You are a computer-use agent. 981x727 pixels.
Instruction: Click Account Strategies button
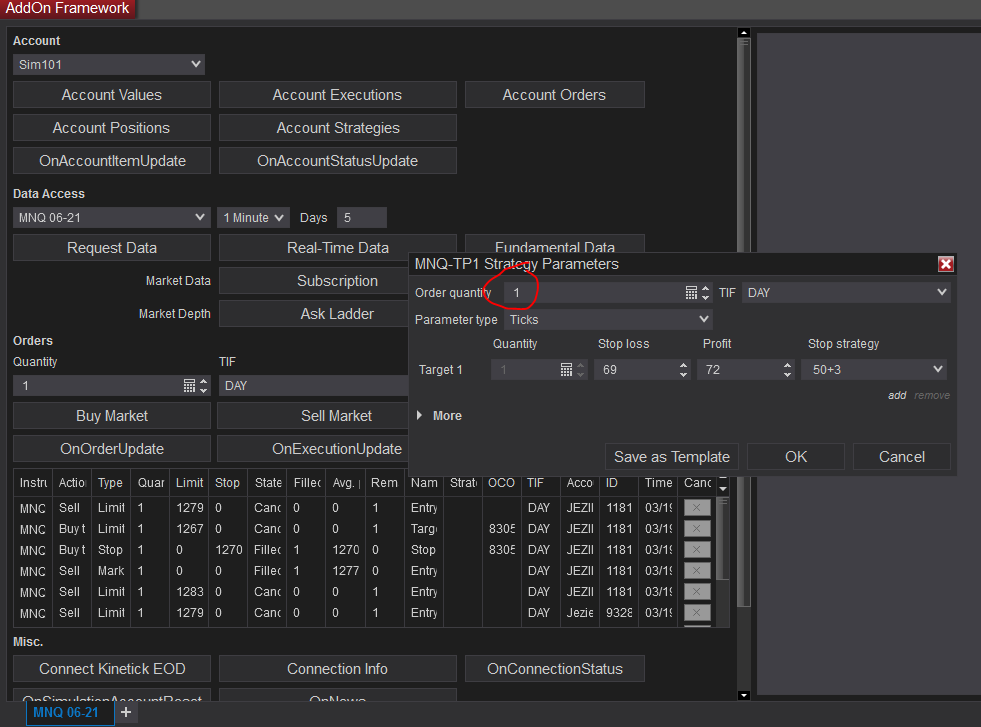337,128
